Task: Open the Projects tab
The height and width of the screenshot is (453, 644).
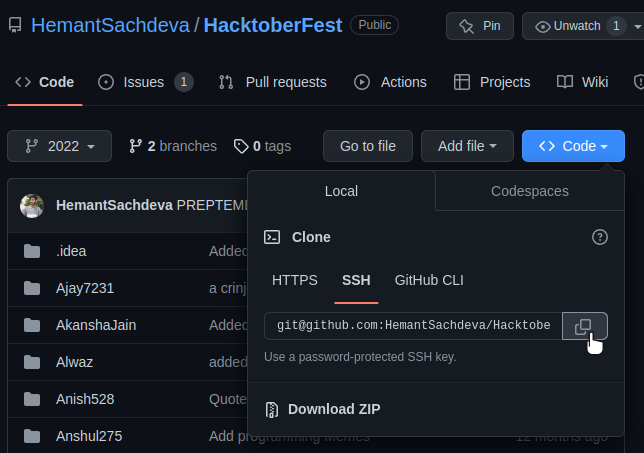Action: coord(492,82)
